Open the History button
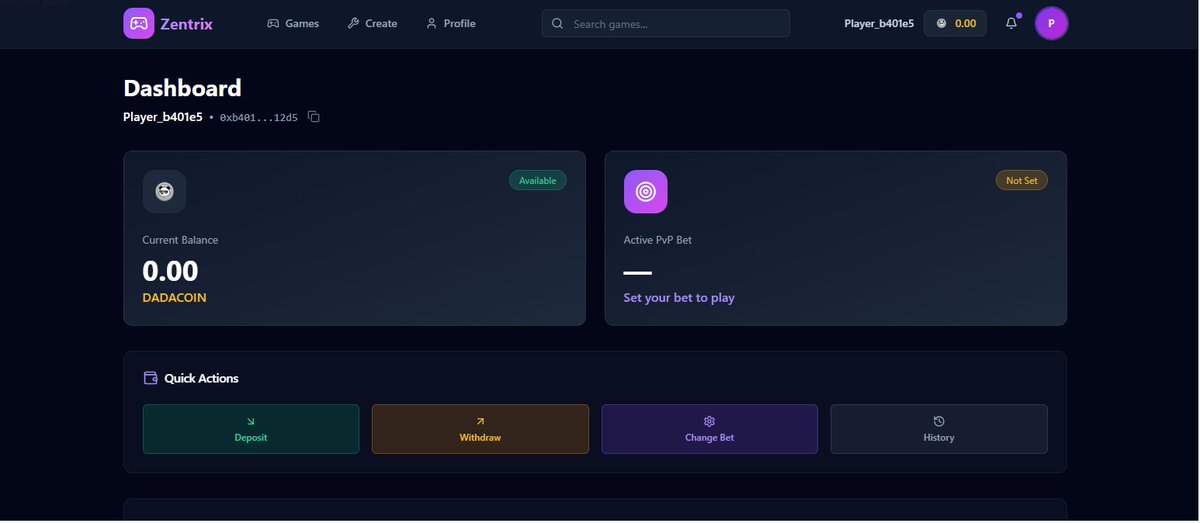 point(939,429)
